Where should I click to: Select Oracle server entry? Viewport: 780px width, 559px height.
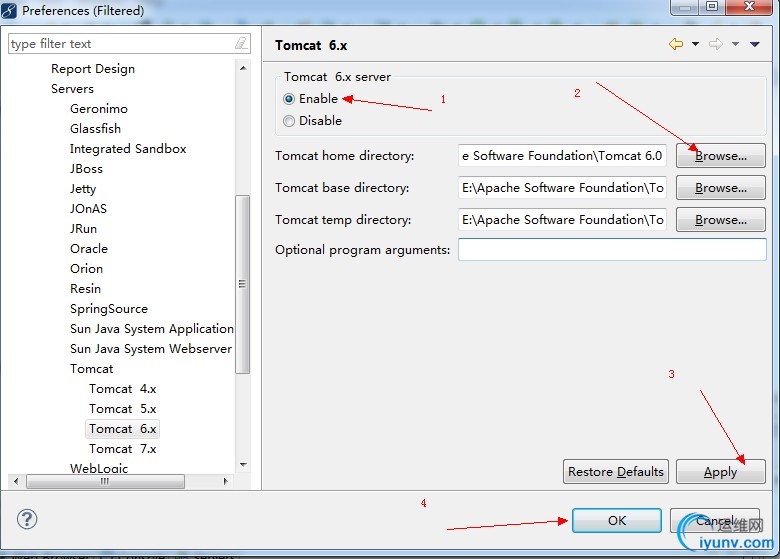[x=89, y=249]
